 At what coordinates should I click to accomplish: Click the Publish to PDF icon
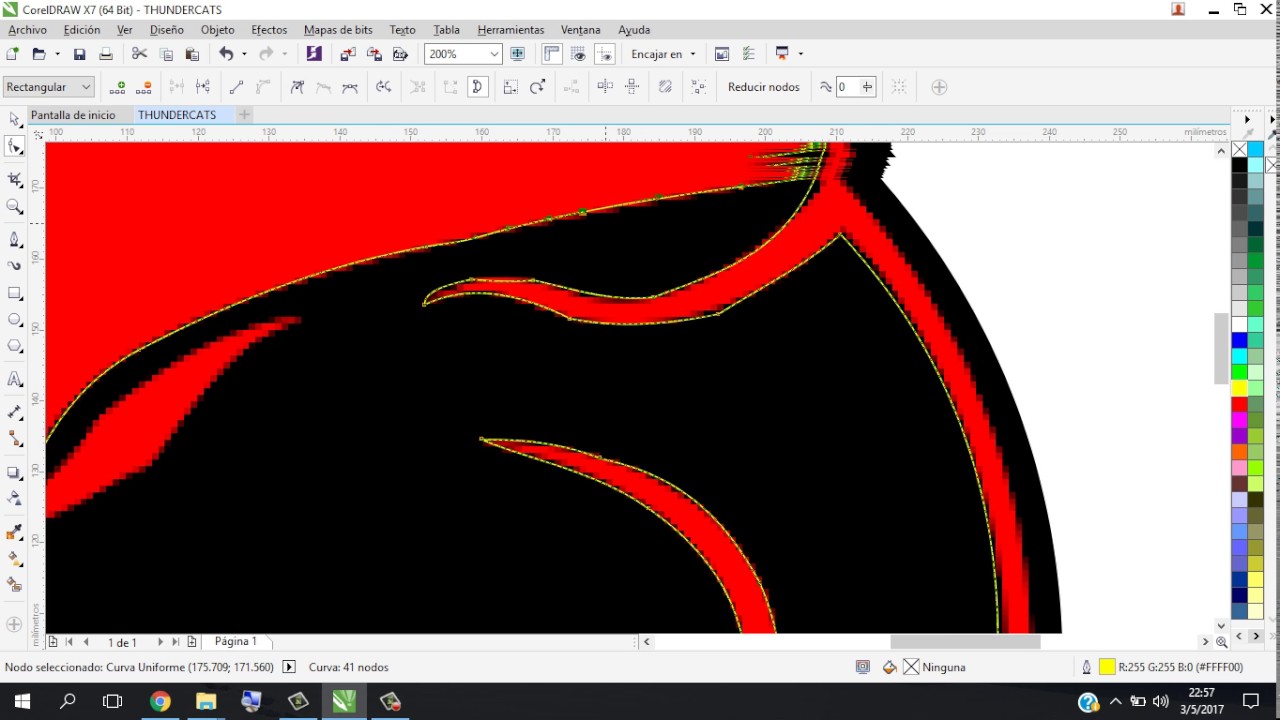[x=400, y=54]
